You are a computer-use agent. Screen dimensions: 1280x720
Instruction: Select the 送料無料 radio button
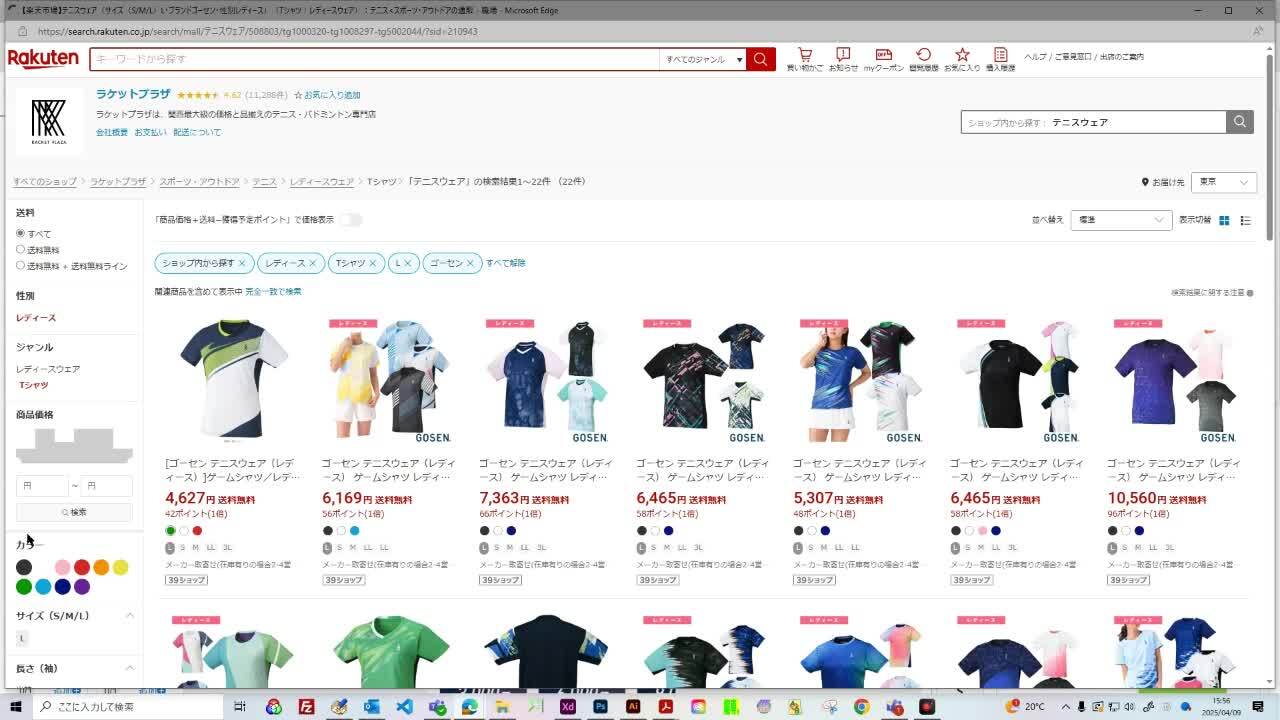point(20,249)
